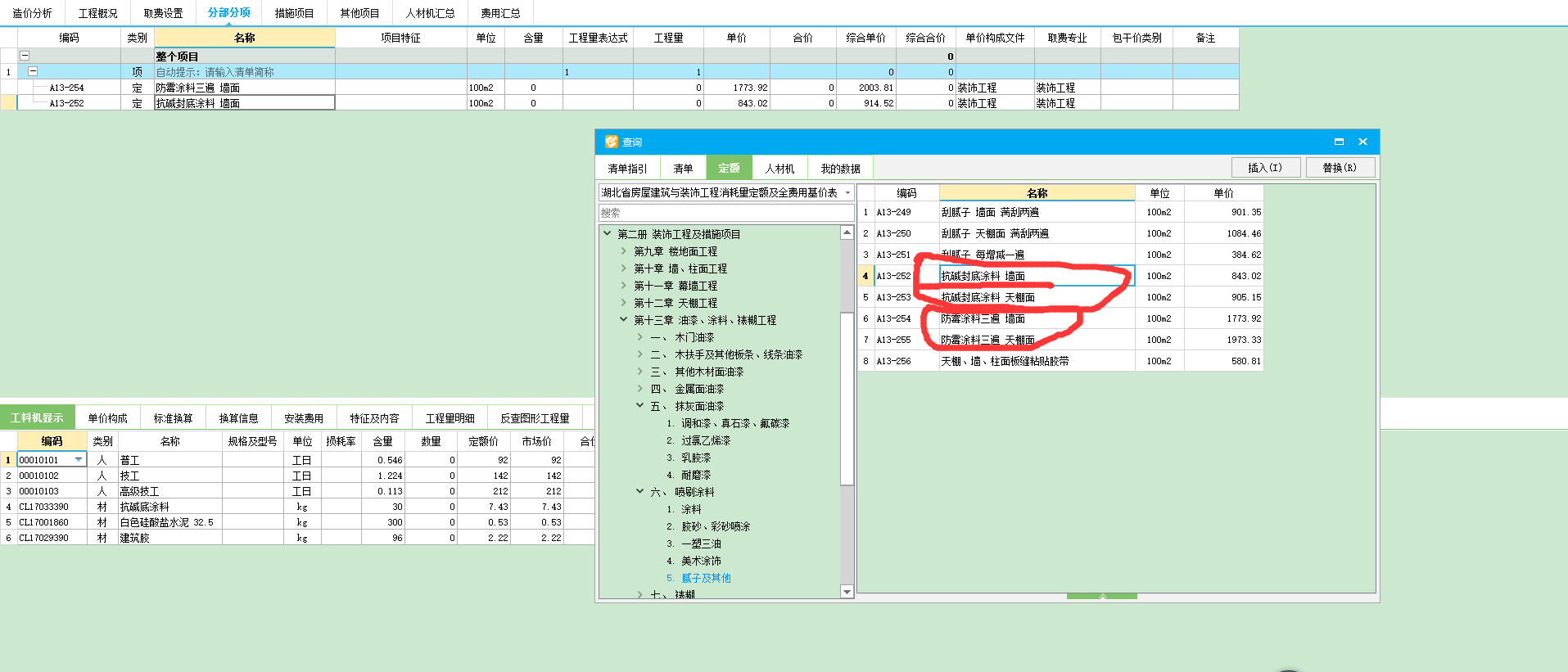
Task: Select tree item 4. 耐磨漆
Action: click(689, 475)
